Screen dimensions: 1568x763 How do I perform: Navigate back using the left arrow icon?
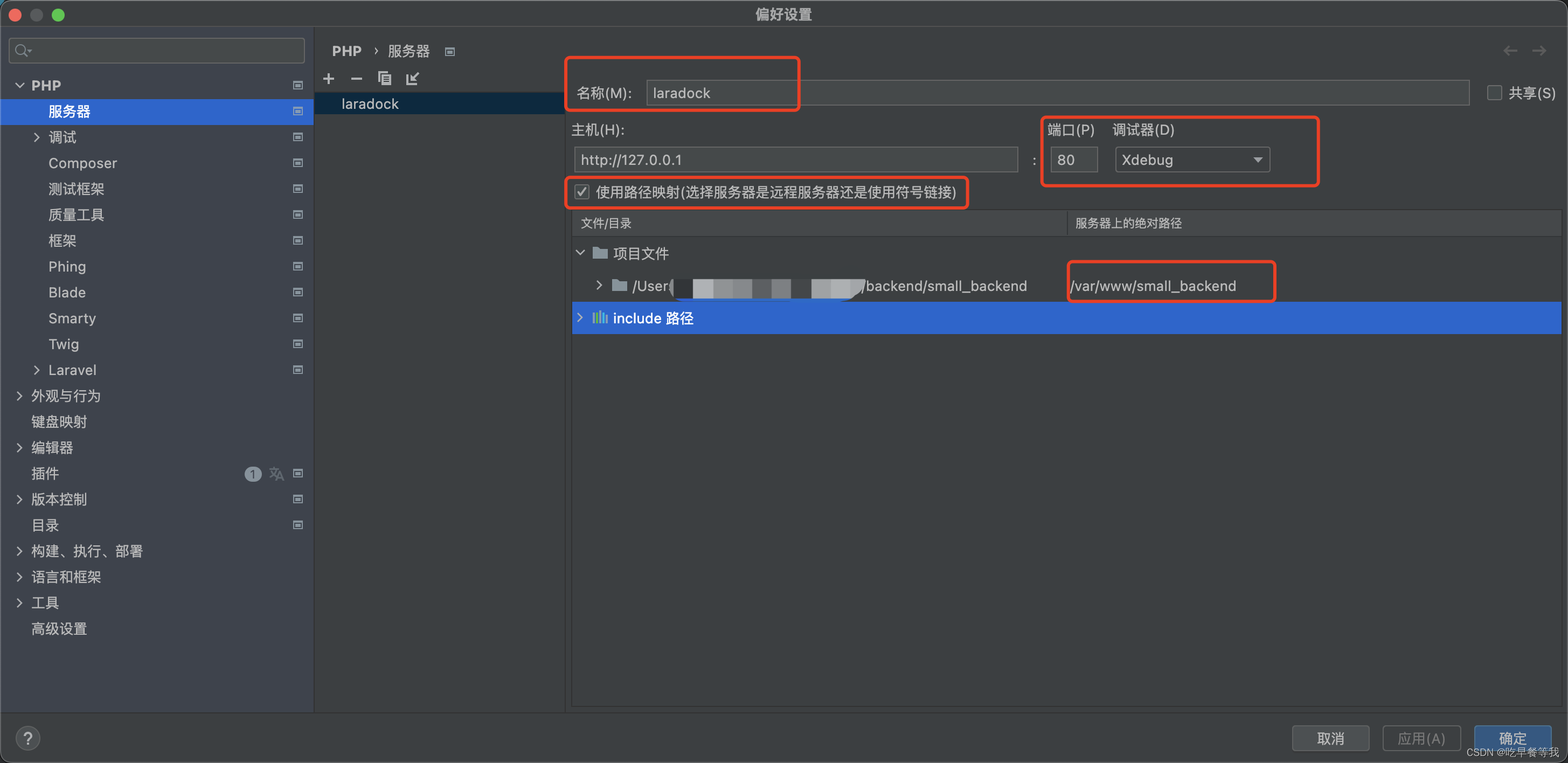click(x=1510, y=51)
